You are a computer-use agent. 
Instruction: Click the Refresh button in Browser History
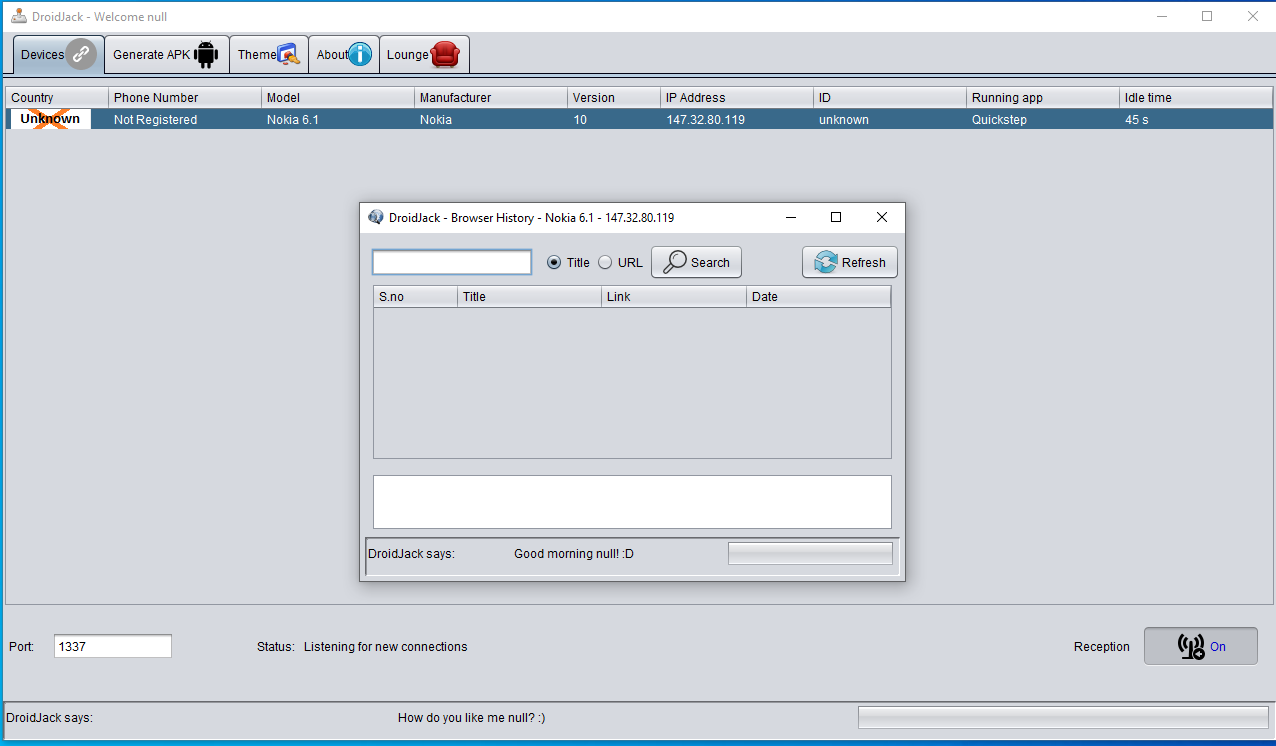click(x=850, y=262)
